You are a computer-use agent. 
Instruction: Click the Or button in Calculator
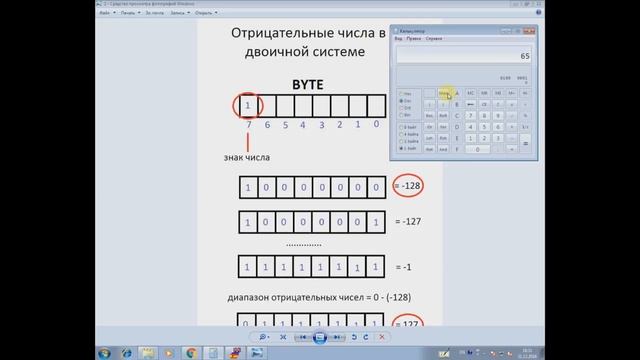coord(429,127)
